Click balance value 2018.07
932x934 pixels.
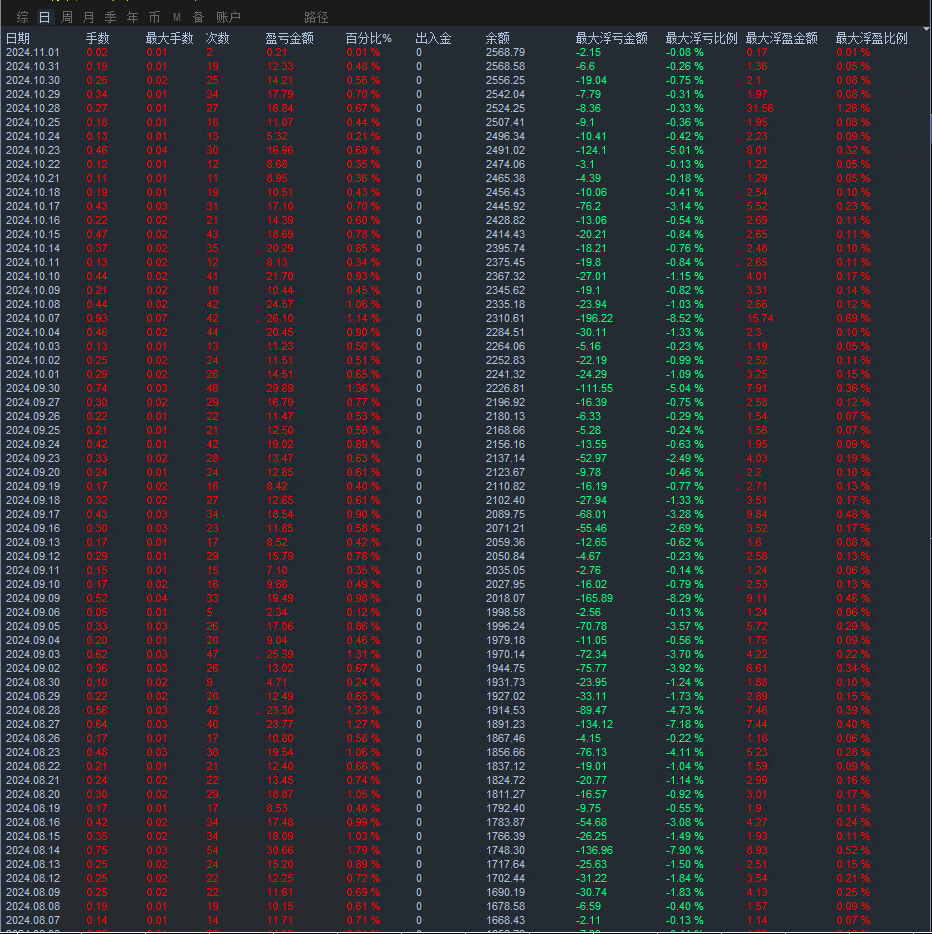tap(505, 599)
